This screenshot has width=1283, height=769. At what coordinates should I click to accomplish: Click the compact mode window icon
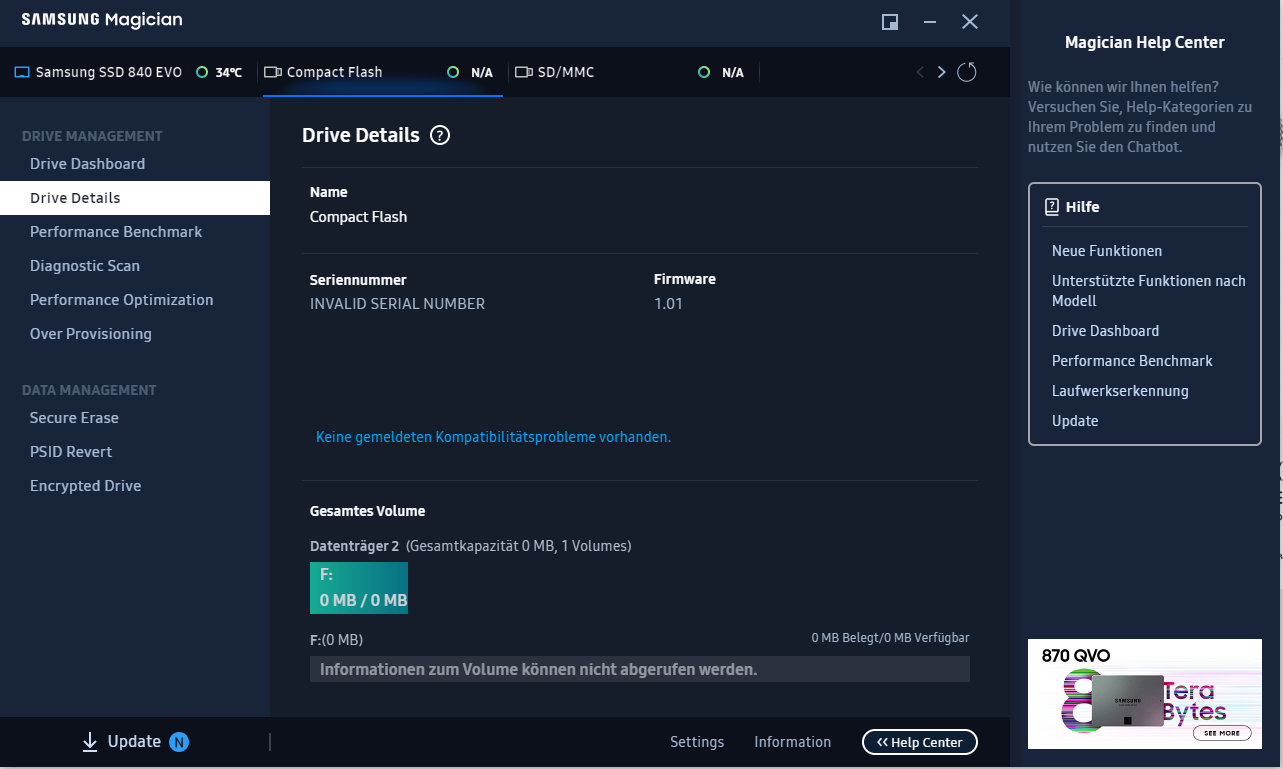coord(889,21)
